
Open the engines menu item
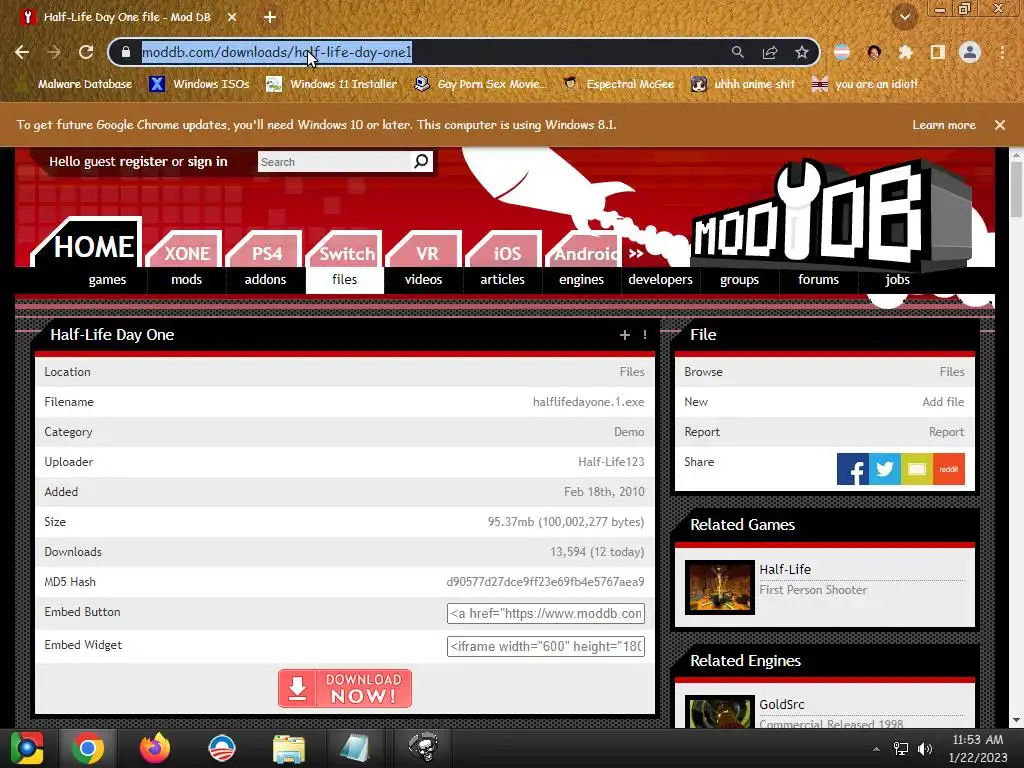(581, 280)
